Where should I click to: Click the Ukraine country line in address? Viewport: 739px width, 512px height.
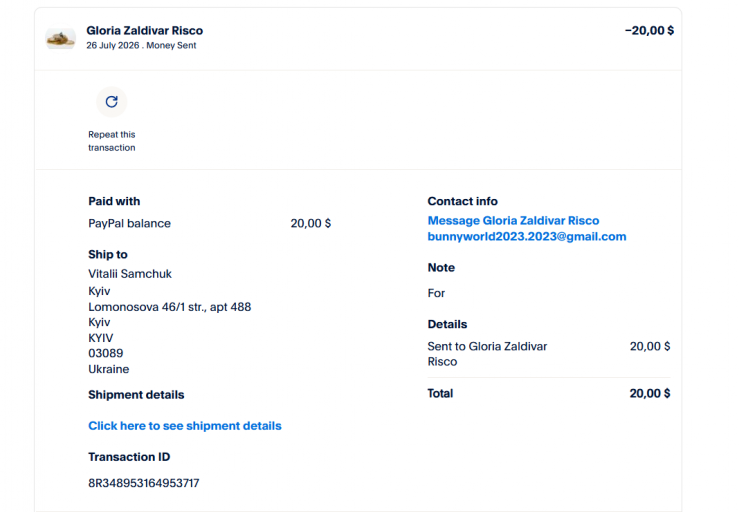coord(108,369)
